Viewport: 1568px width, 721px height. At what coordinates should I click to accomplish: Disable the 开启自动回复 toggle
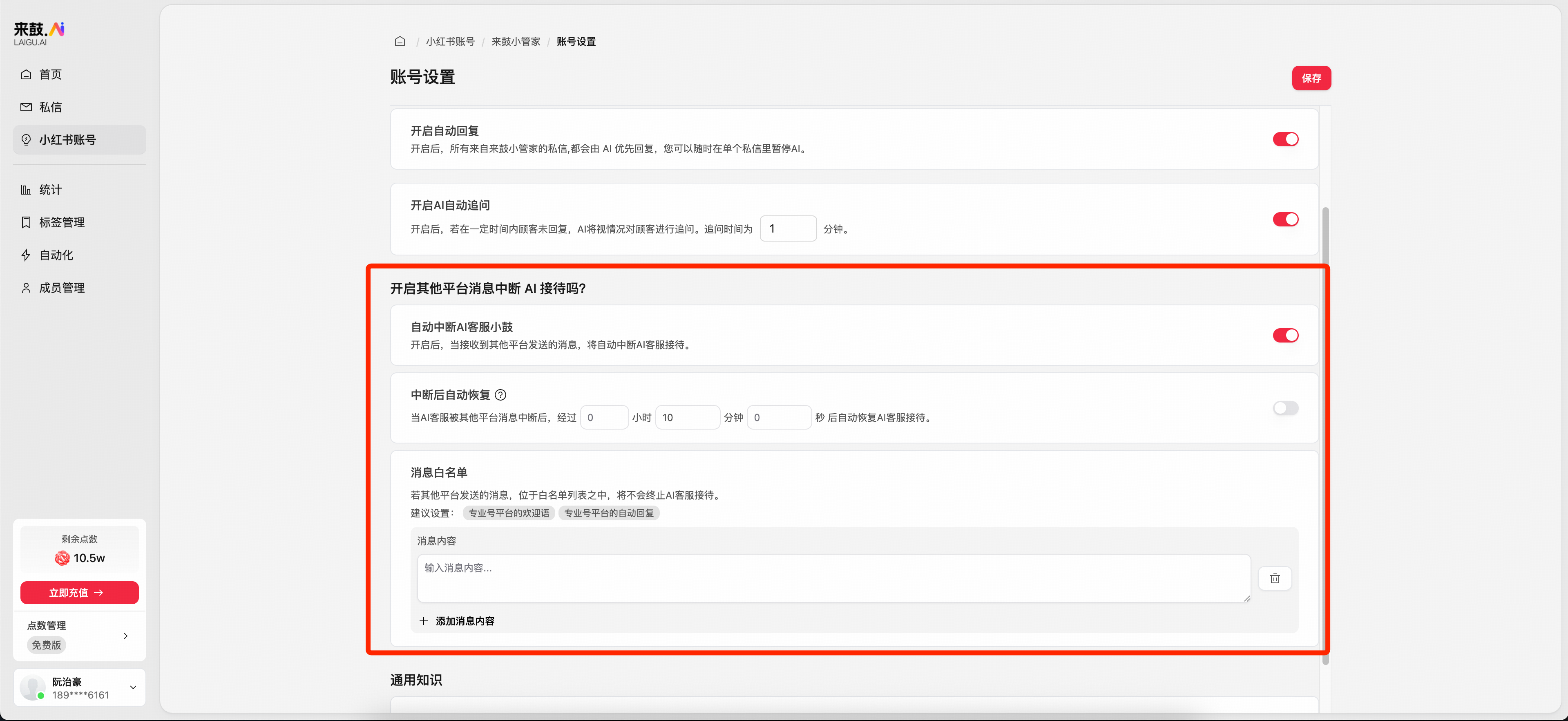point(1286,139)
